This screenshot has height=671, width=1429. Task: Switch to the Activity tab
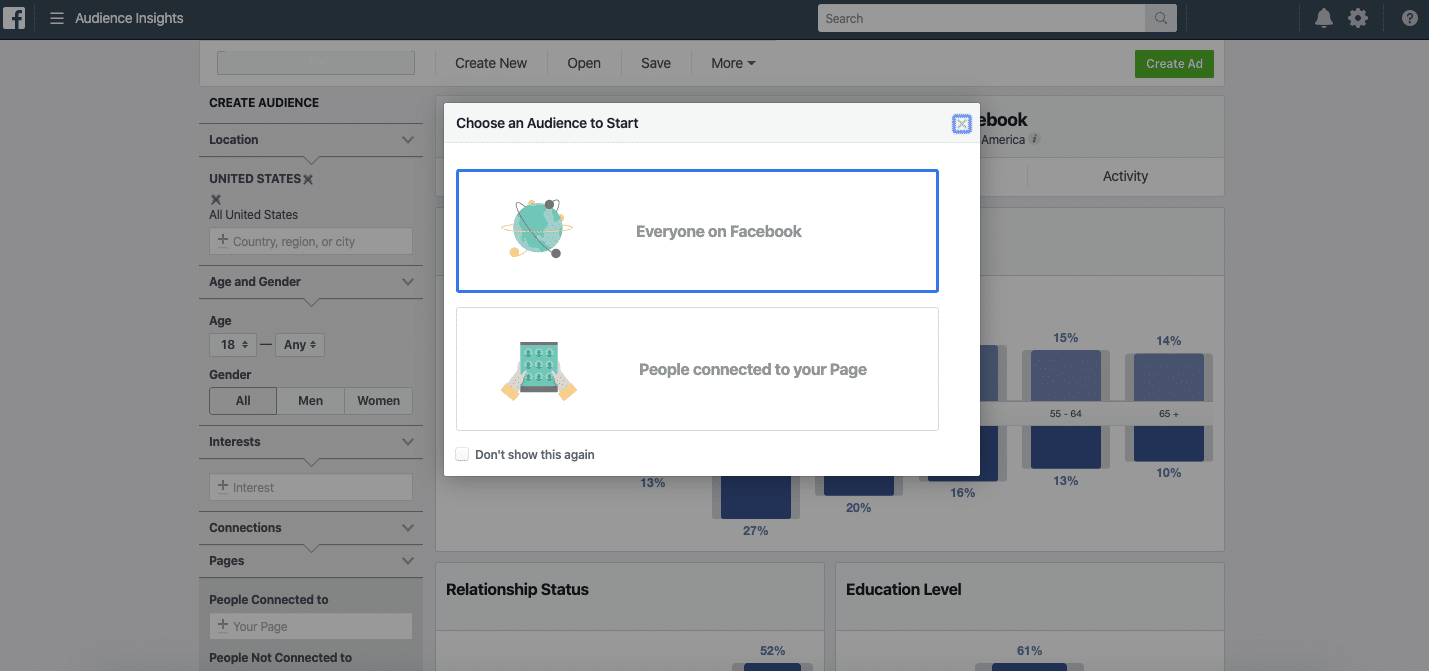click(x=1125, y=176)
